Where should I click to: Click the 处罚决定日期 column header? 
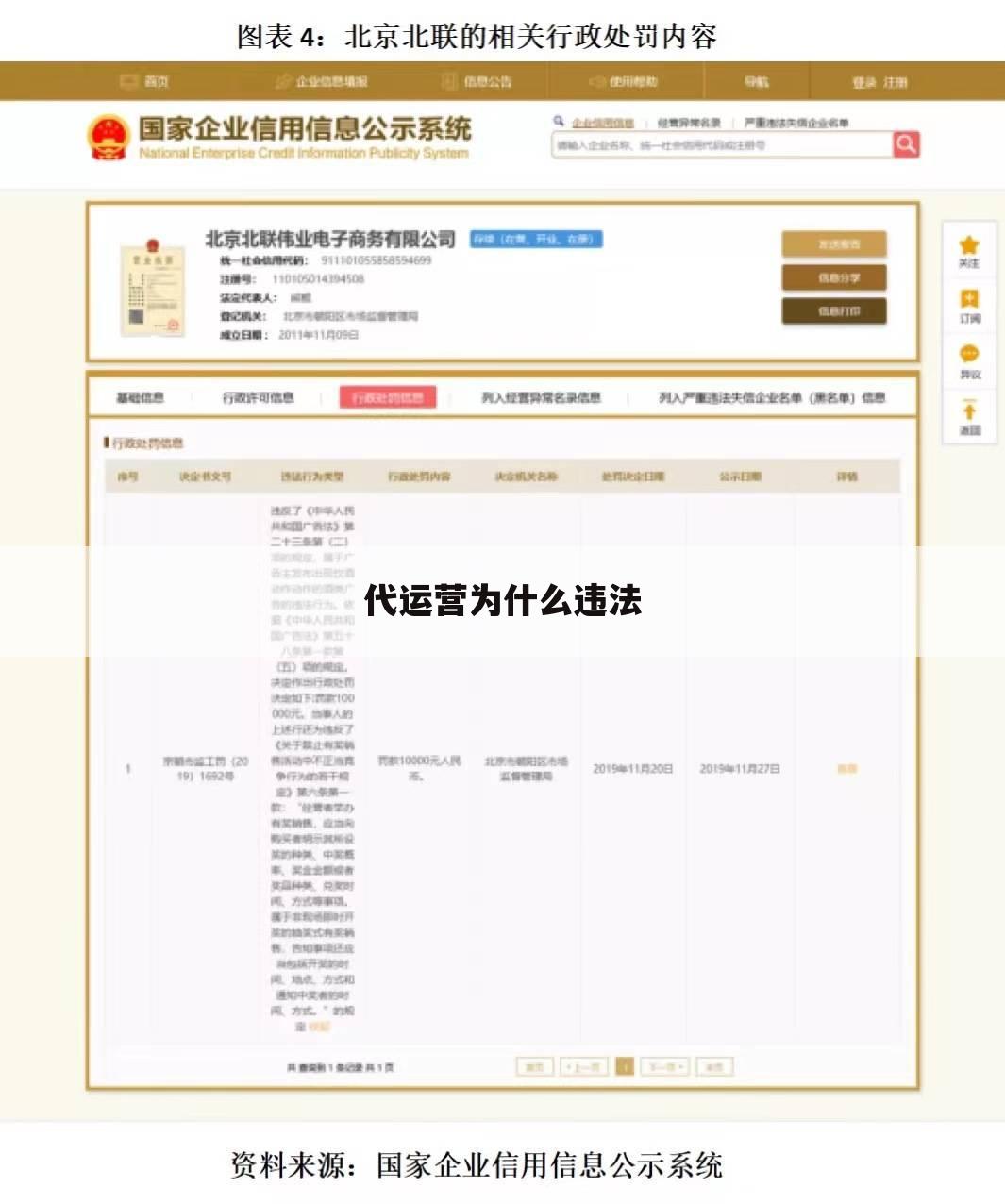tap(633, 477)
